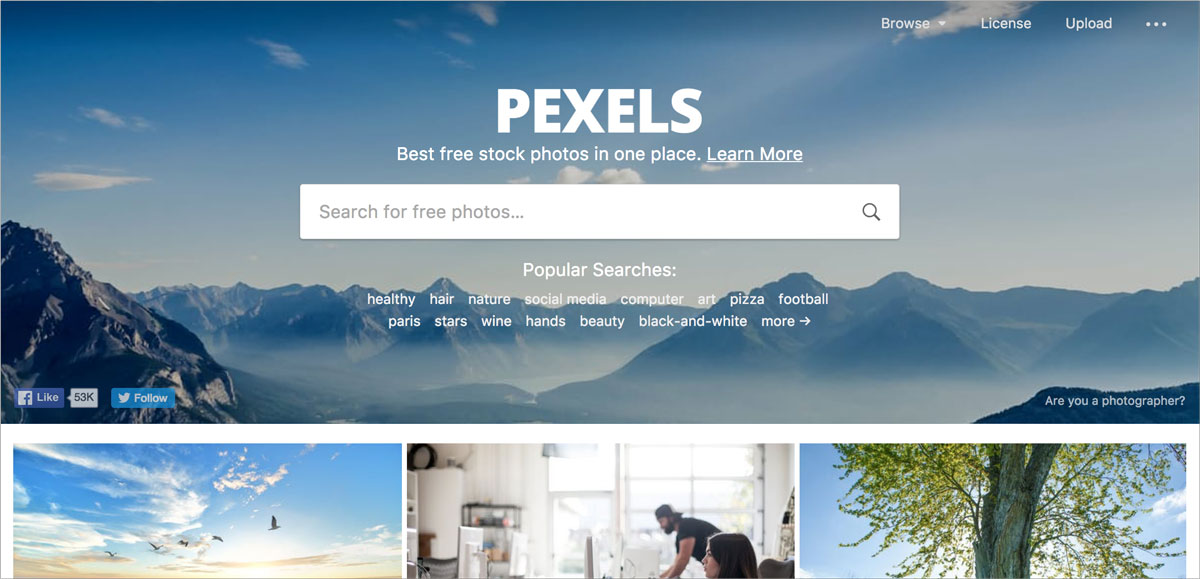Click 'Are you a photographer?' link

pos(1115,400)
